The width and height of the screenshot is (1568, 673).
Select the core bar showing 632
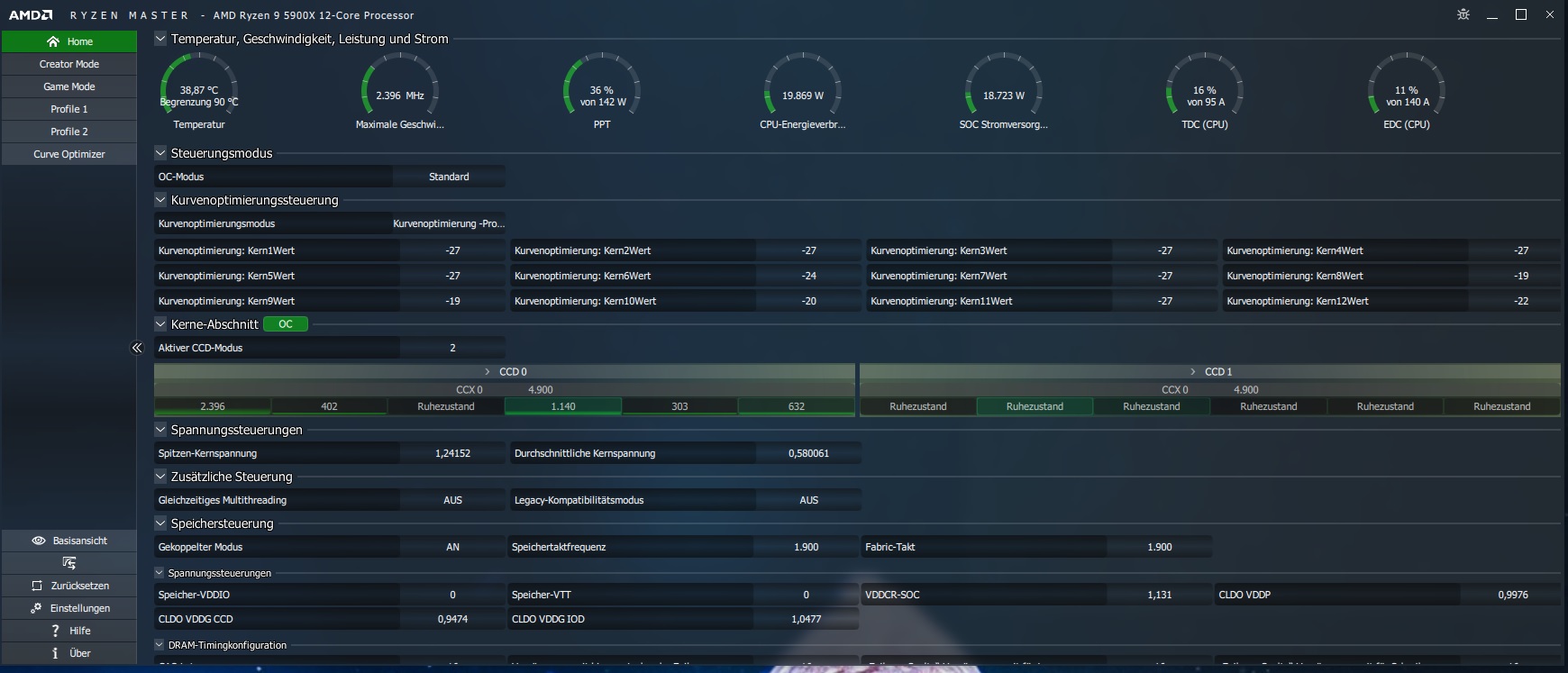pyautogui.click(x=797, y=406)
